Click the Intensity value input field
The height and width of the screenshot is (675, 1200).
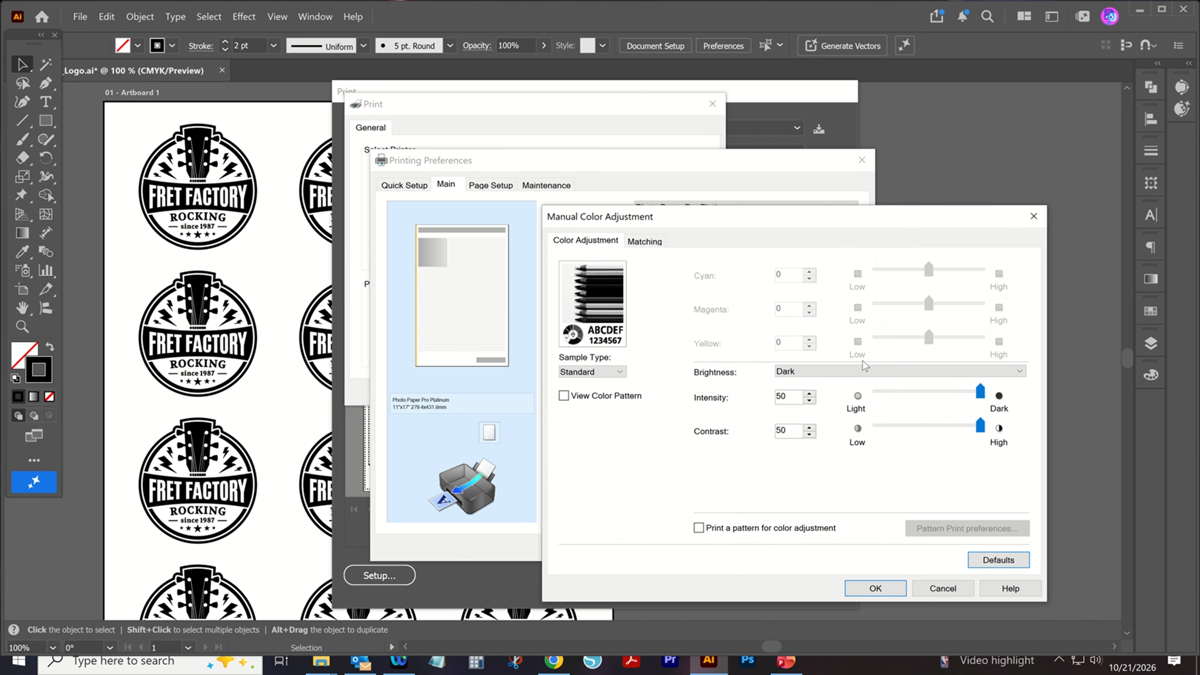pyautogui.click(x=788, y=397)
